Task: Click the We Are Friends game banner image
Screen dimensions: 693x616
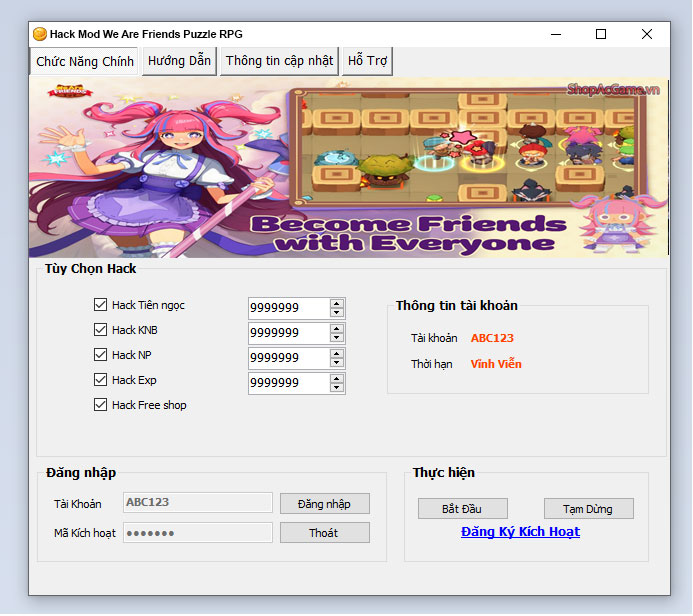Action: 349,168
